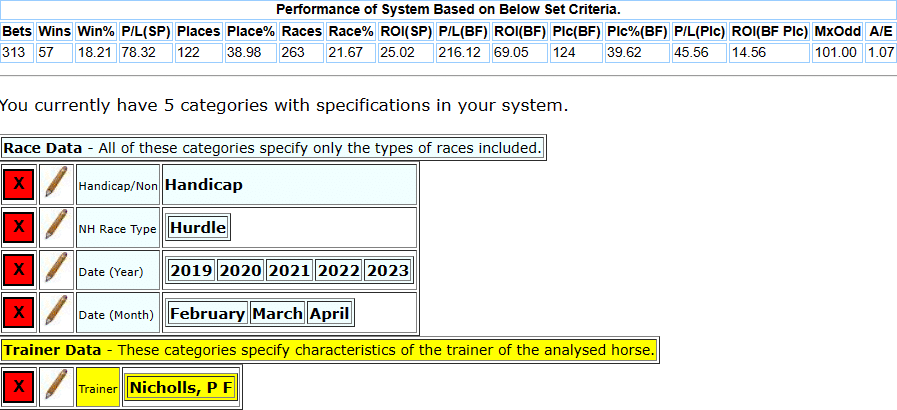Click the MxOdd value 101.00
Viewport: 897px width, 410px height.
pos(838,53)
